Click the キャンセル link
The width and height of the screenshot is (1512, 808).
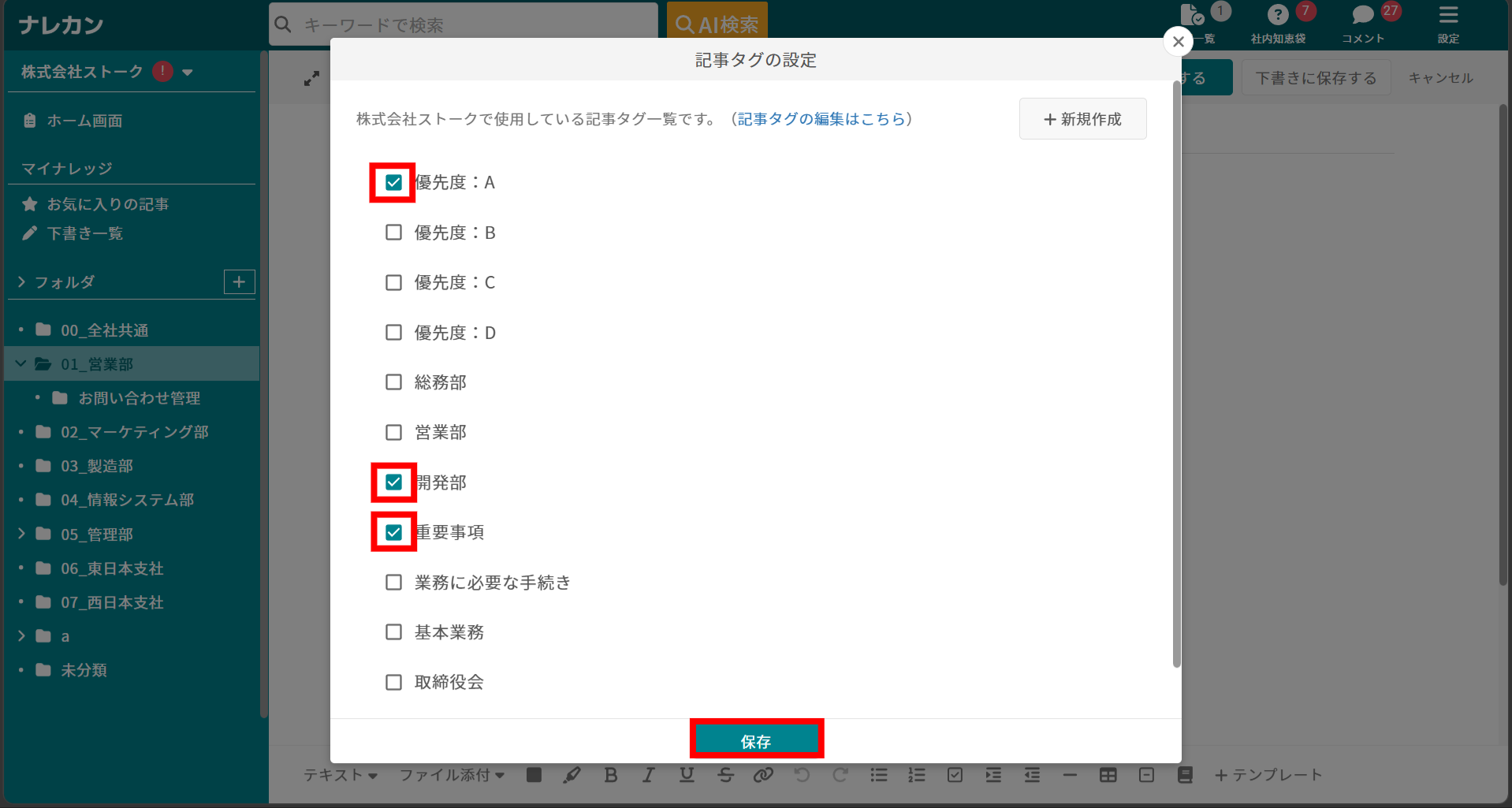[x=1440, y=78]
